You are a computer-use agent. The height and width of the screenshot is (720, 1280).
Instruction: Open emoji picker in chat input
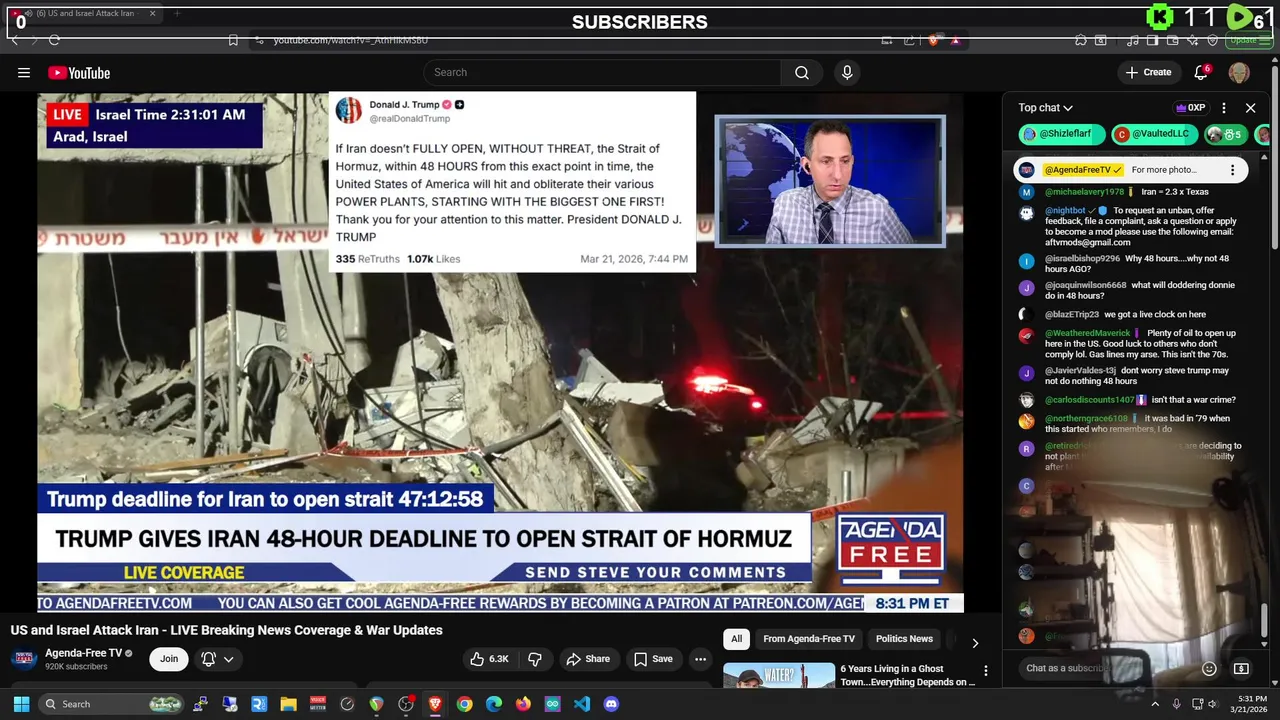[x=1209, y=668]
